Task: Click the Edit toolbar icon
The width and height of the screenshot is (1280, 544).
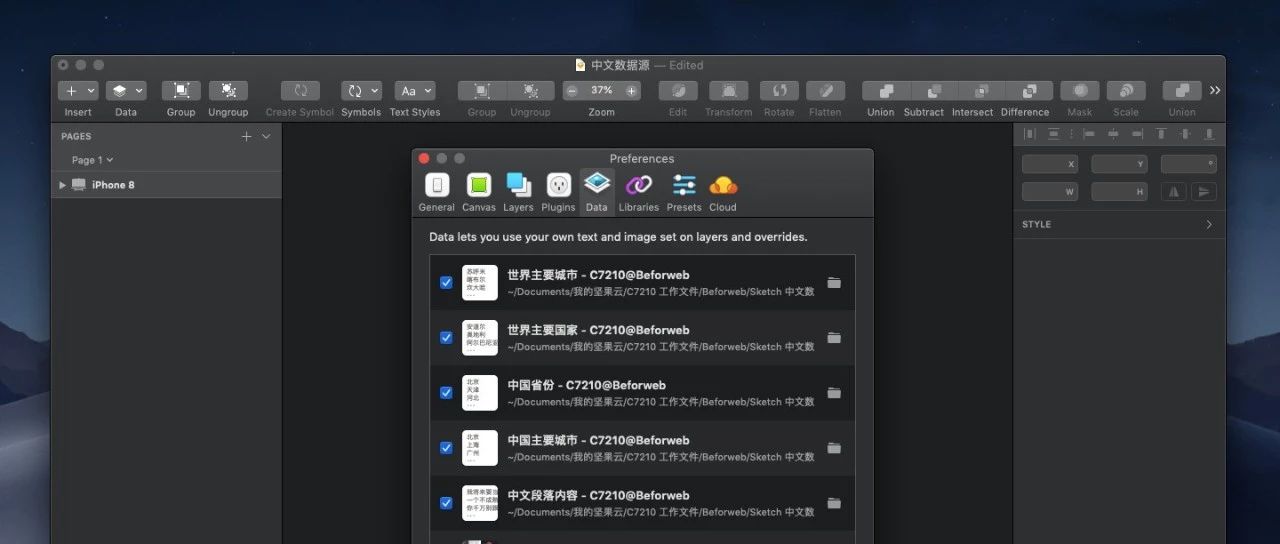Action: pyautogui.click(x=678, y=90)
